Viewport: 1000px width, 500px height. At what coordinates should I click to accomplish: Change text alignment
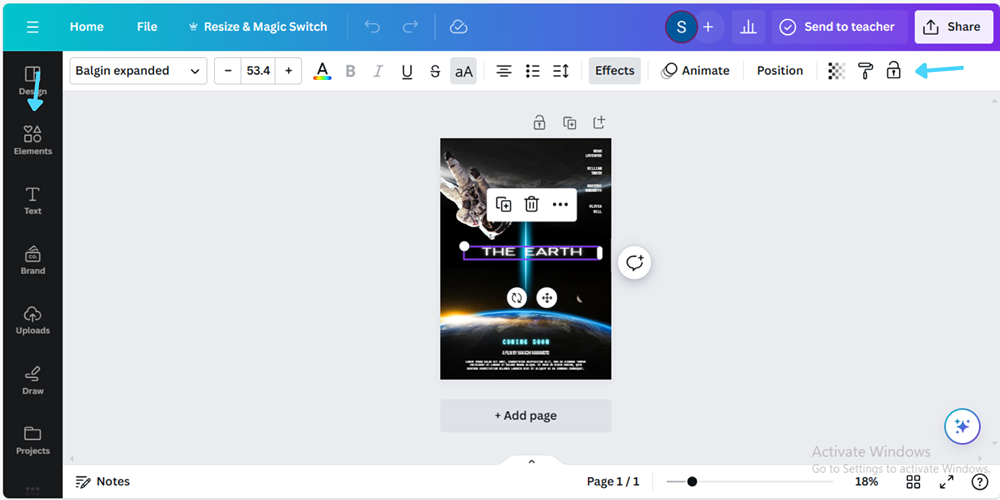click(504, 71)
